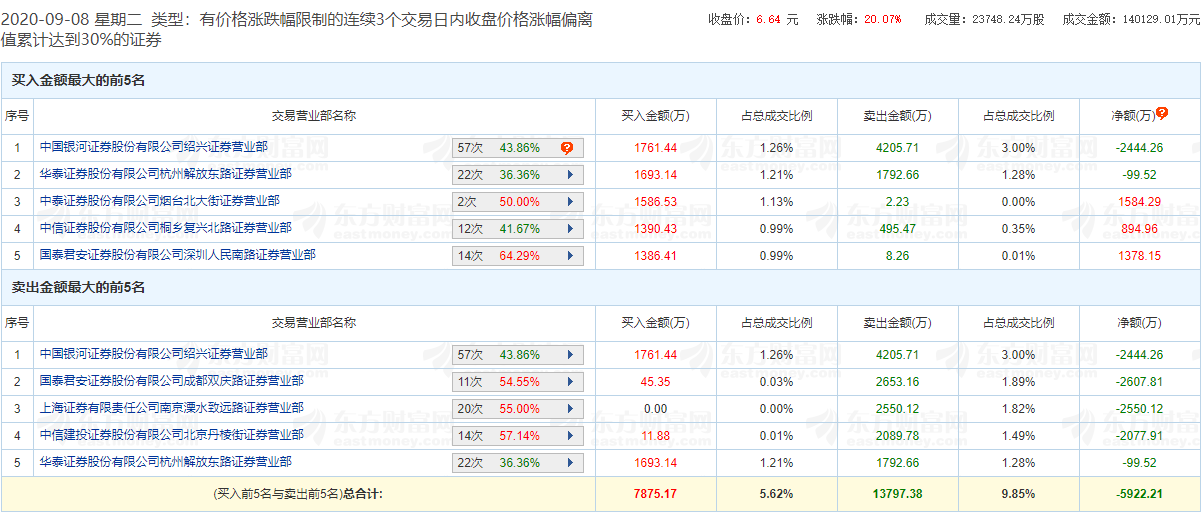Click the sell amount 8.26
The image size is (1202, 517).
click(x=897, y=256)
